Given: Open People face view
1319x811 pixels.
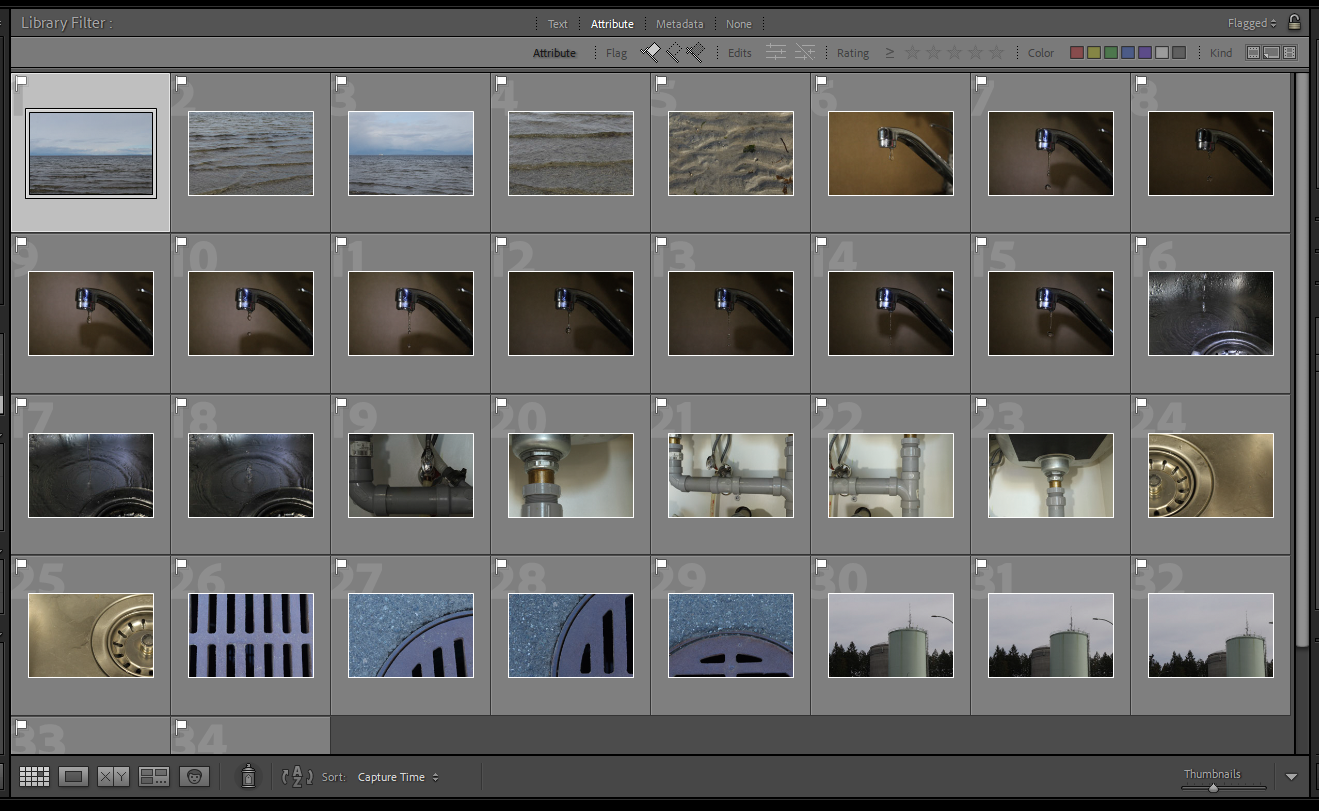Looking at the screenshot, I should [x=194, y=777].
